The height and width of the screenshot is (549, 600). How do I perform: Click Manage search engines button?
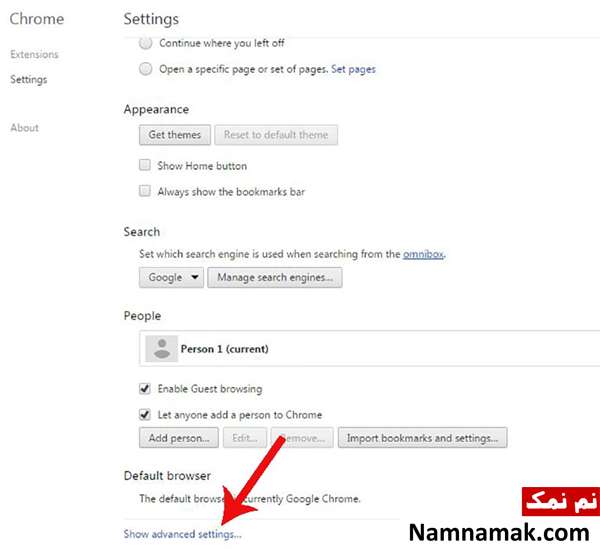tap(275, 277)
